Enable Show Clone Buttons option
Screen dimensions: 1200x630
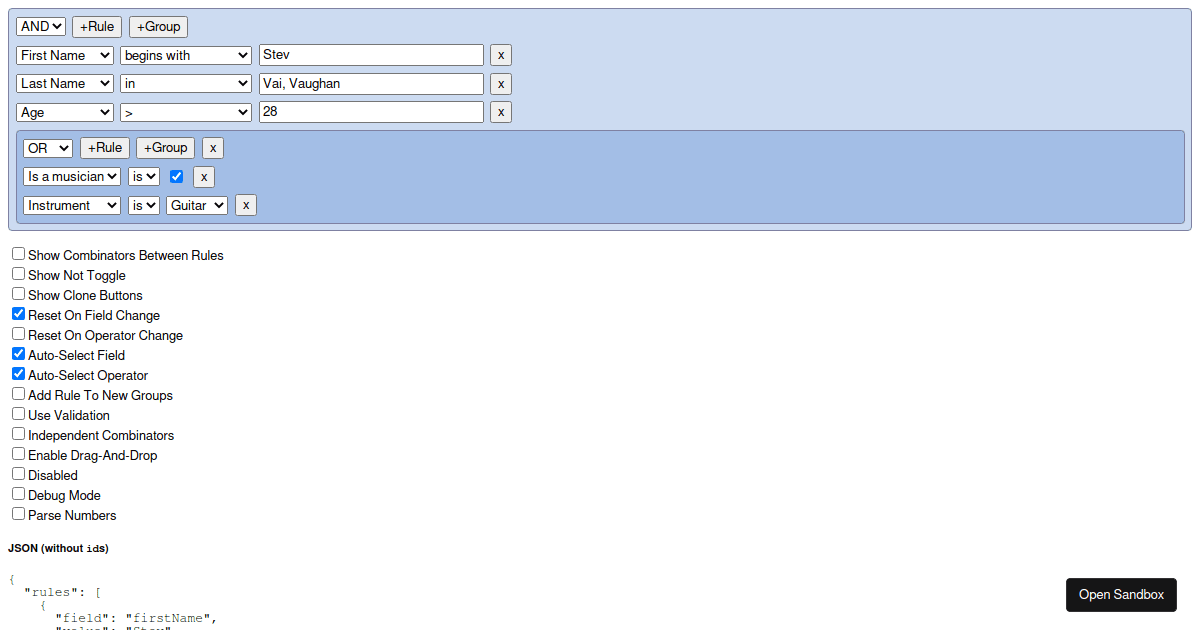pos(18,294)
